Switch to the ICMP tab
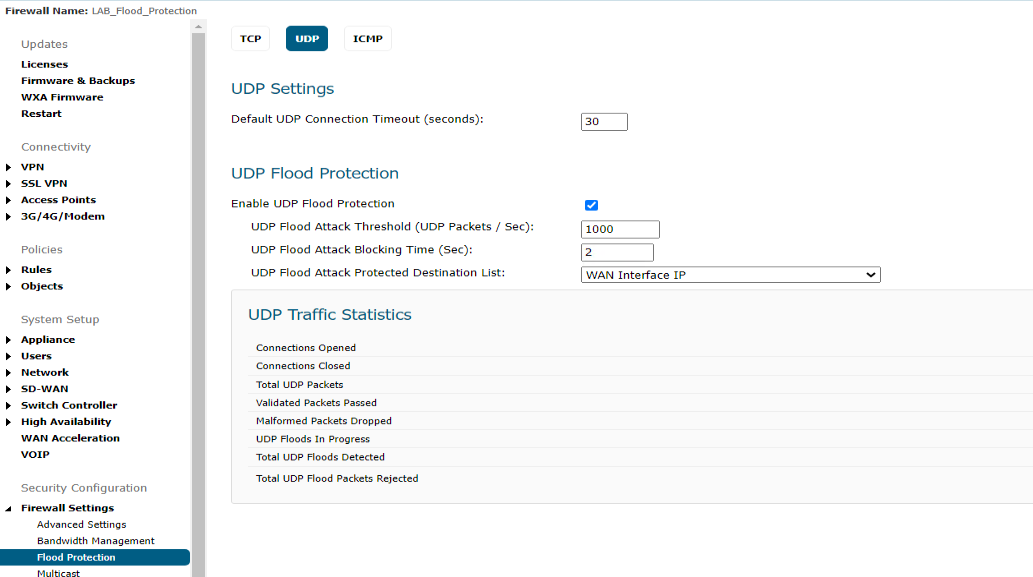The width and height of the screenshot is (1033, 577). coord(368,39)
